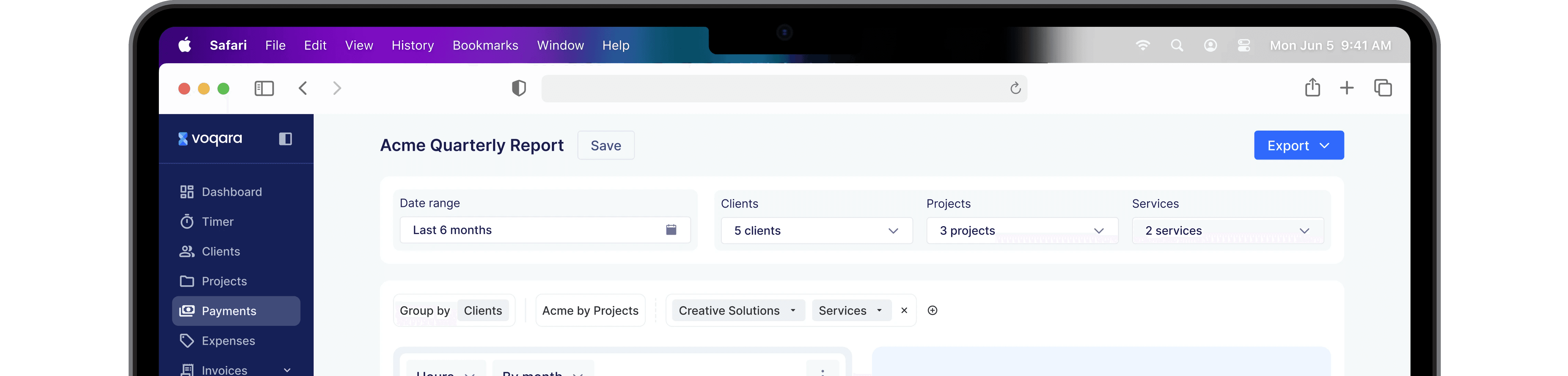Go to Dashboard in sidebar
Viewport: 1568px width, 376px height.
coord(231,192)
